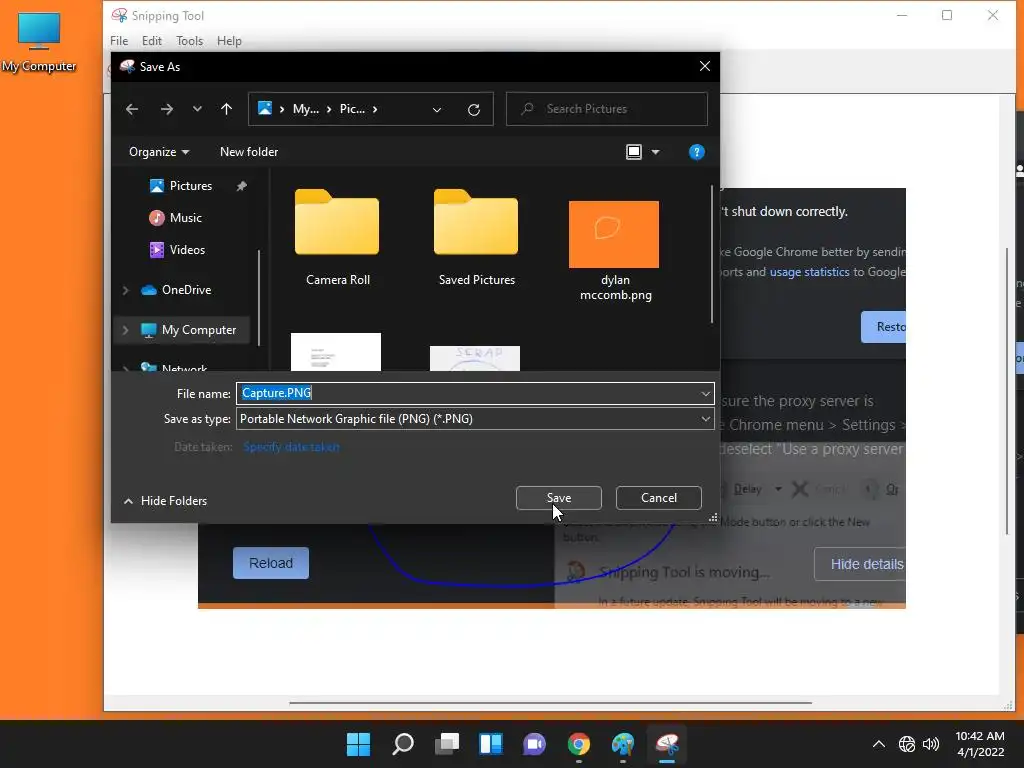This screenshot has width=1024, height=768.
Task: Open the Organize menu
Action: [x=159, y=152]
